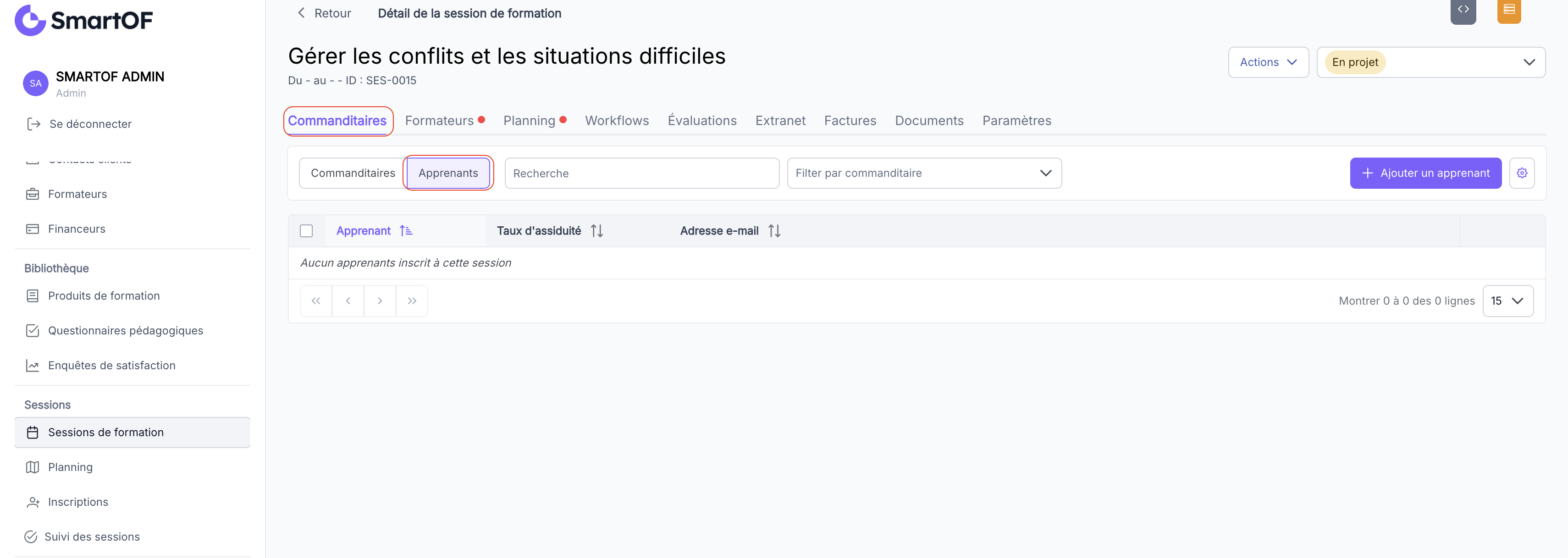The image size is (1568, 558).
Task: Open the Actions dropdown
Action: (x=1268, y=62)
